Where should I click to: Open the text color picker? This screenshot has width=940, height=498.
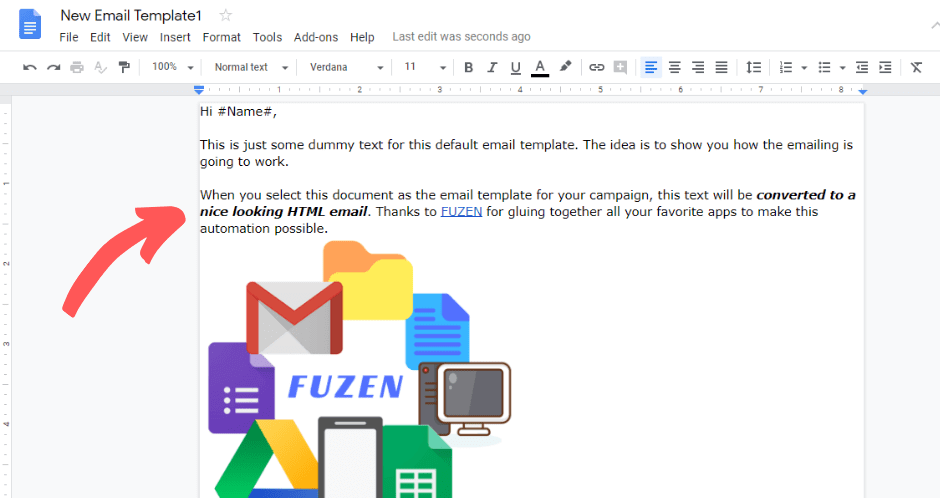[x=540, y=68]
